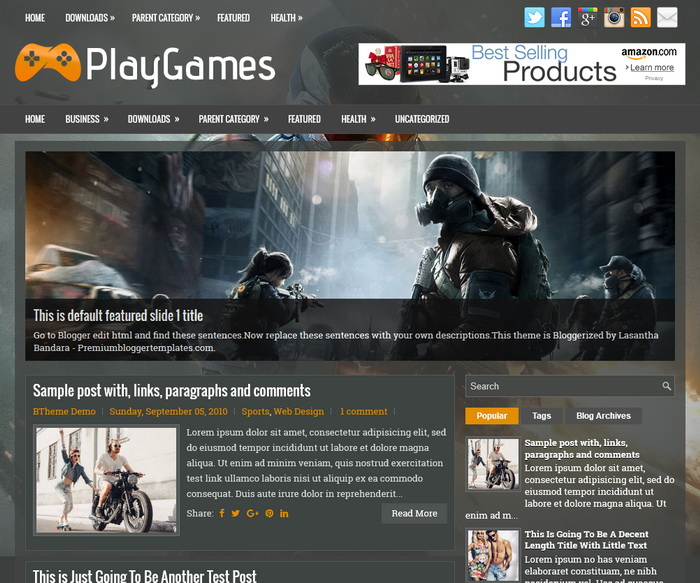
Task: Expand Downloads in top menu
Action: point(90,18)
